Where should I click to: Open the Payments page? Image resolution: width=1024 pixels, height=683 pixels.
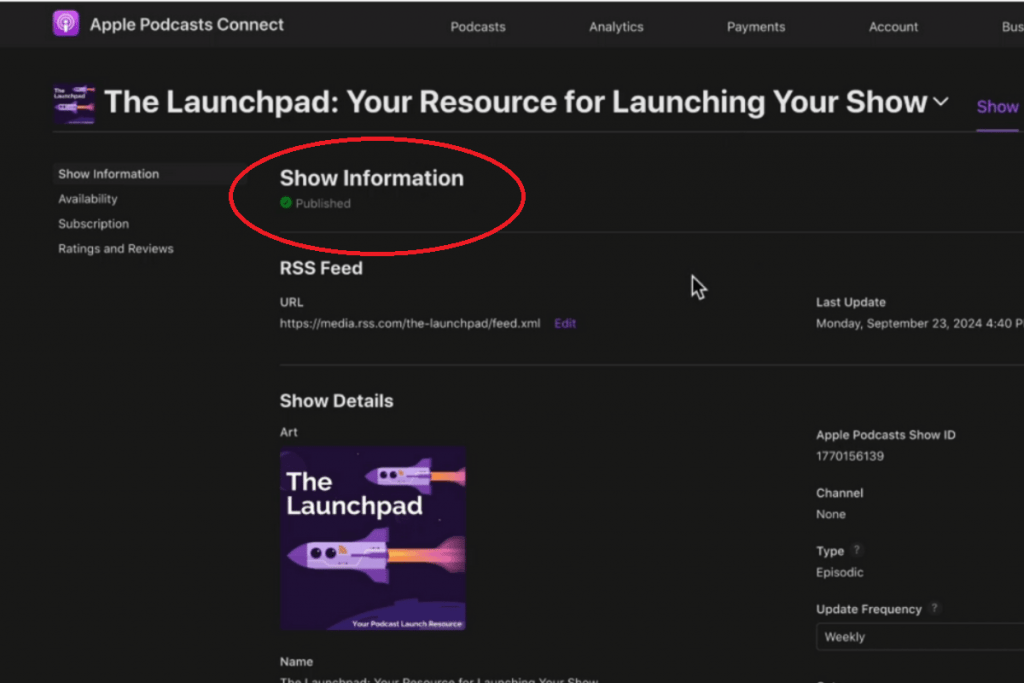[x=756, y=27]
